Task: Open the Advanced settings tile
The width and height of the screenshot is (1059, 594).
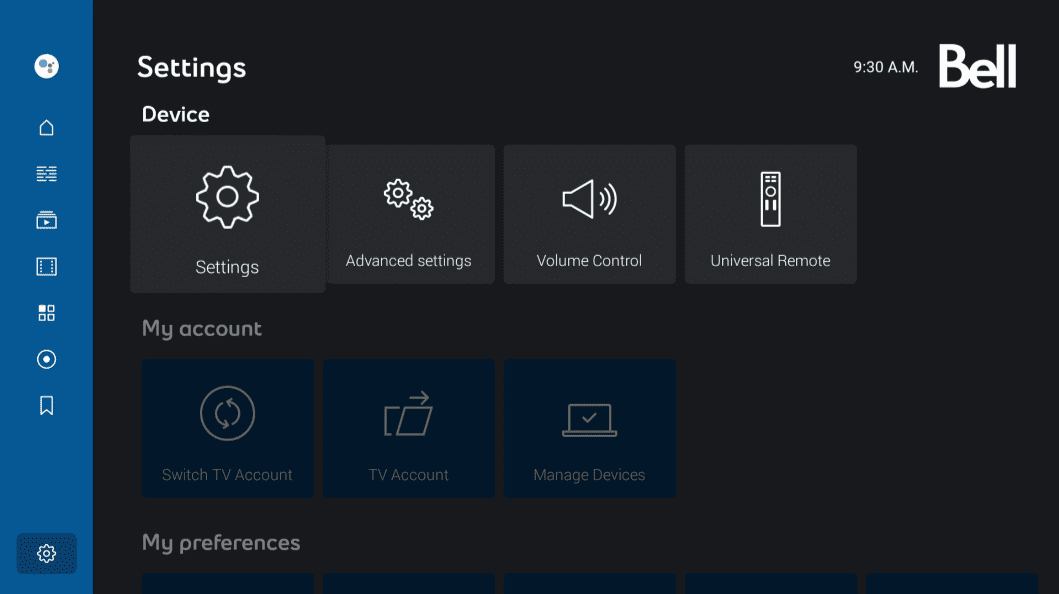Action: tap(408, 214)
